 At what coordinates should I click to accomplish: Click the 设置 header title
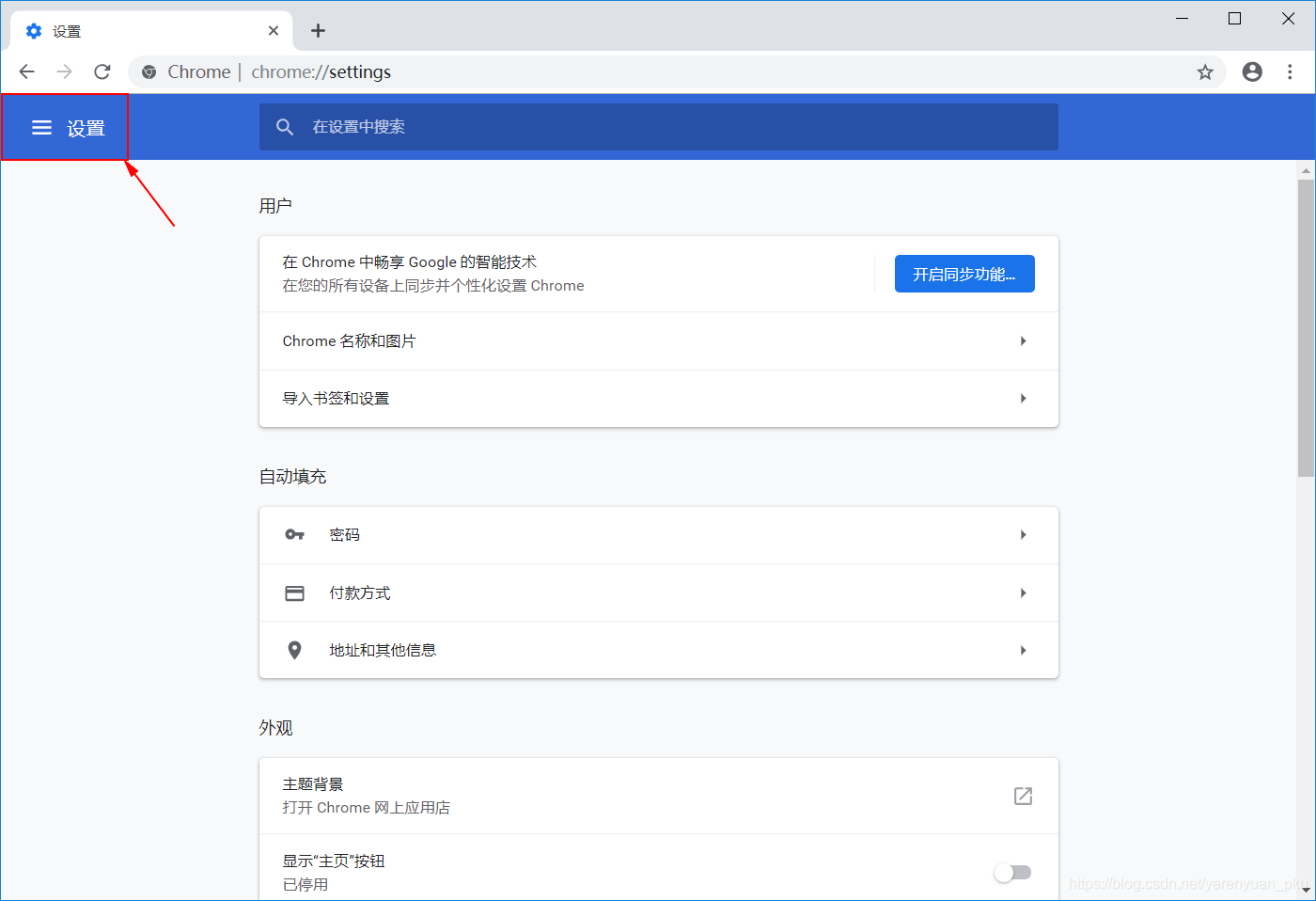[x=86, y=128]
